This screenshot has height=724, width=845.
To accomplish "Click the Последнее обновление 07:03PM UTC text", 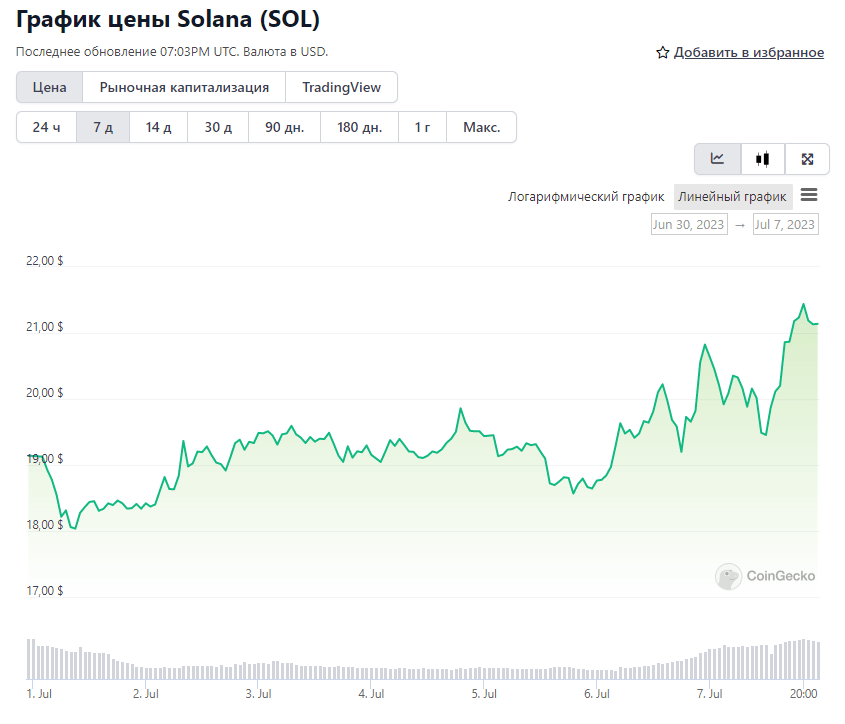I will [128, 52].
